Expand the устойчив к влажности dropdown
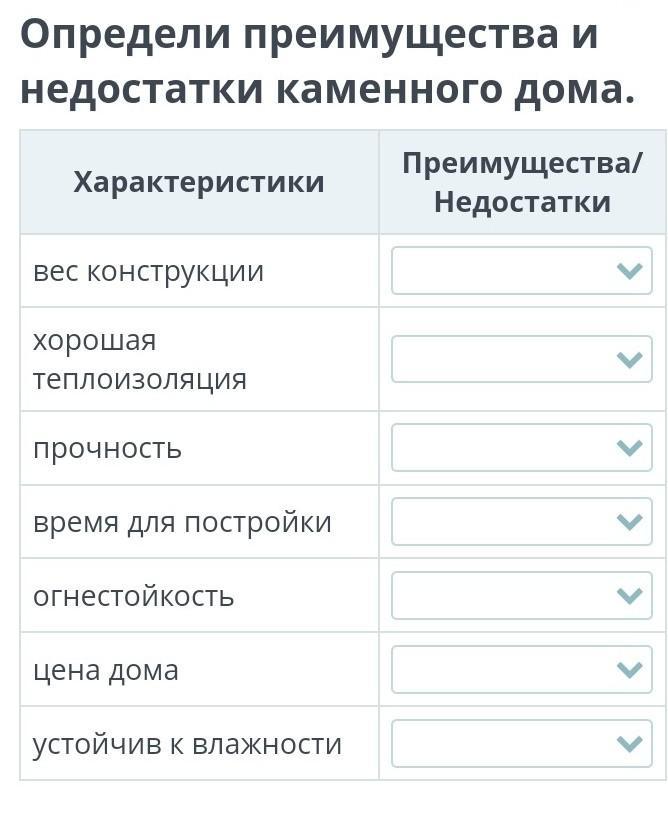This screenshot has width=668, height=824. 521,744
